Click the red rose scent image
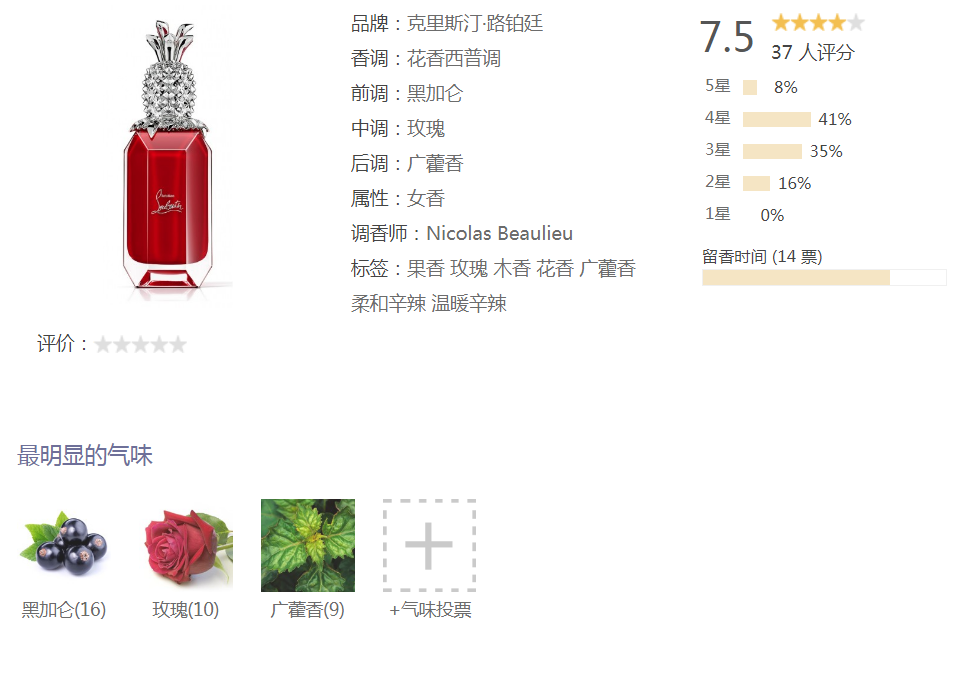The image size is (956, 677). click(x=186, y=545)
